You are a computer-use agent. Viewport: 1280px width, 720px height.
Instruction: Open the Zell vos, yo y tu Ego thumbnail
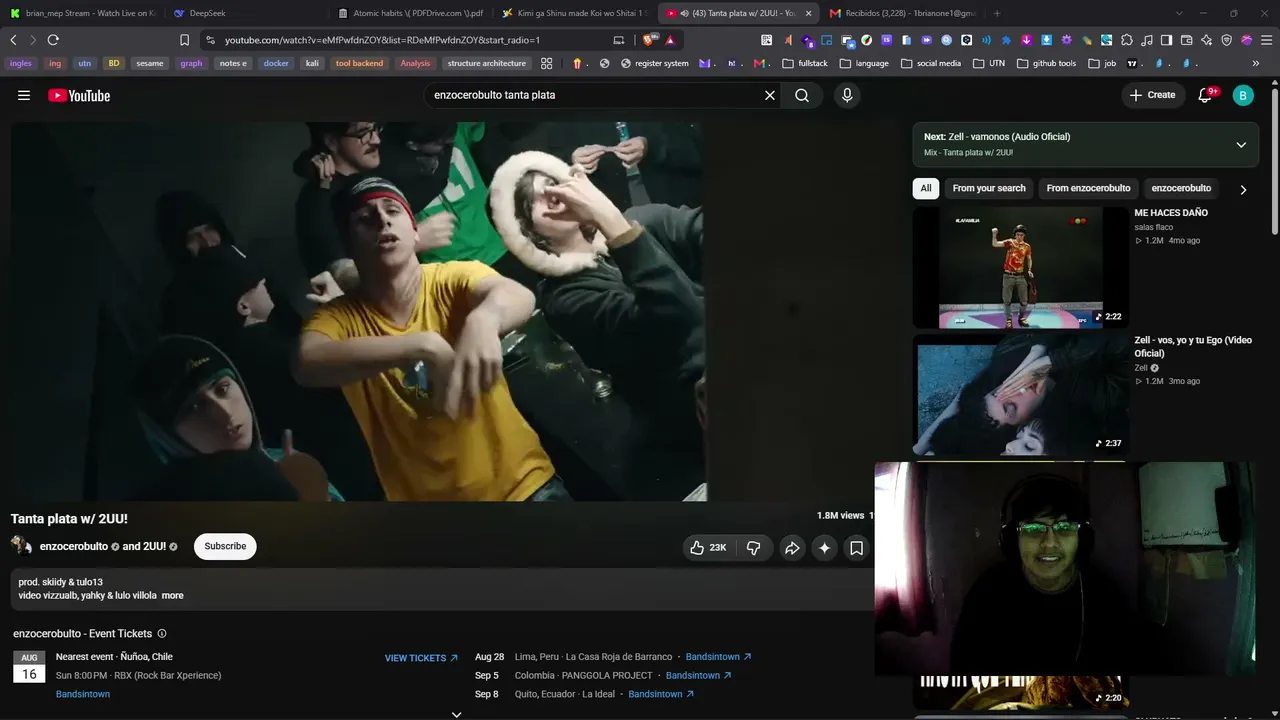pyautogui.click(x=1020, y=394)
